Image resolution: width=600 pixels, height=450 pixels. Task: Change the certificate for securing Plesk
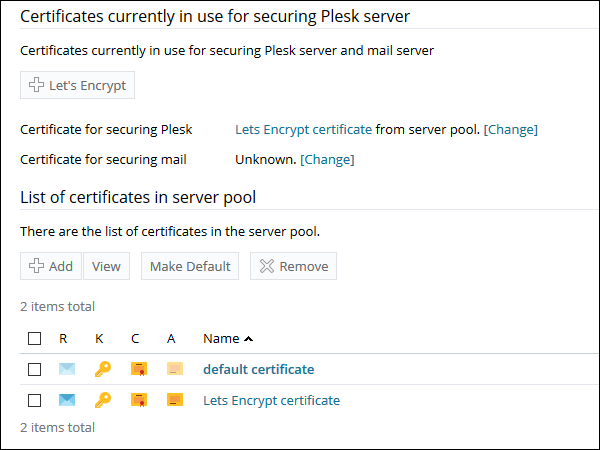pyautogui.click(x=510, y=130)
